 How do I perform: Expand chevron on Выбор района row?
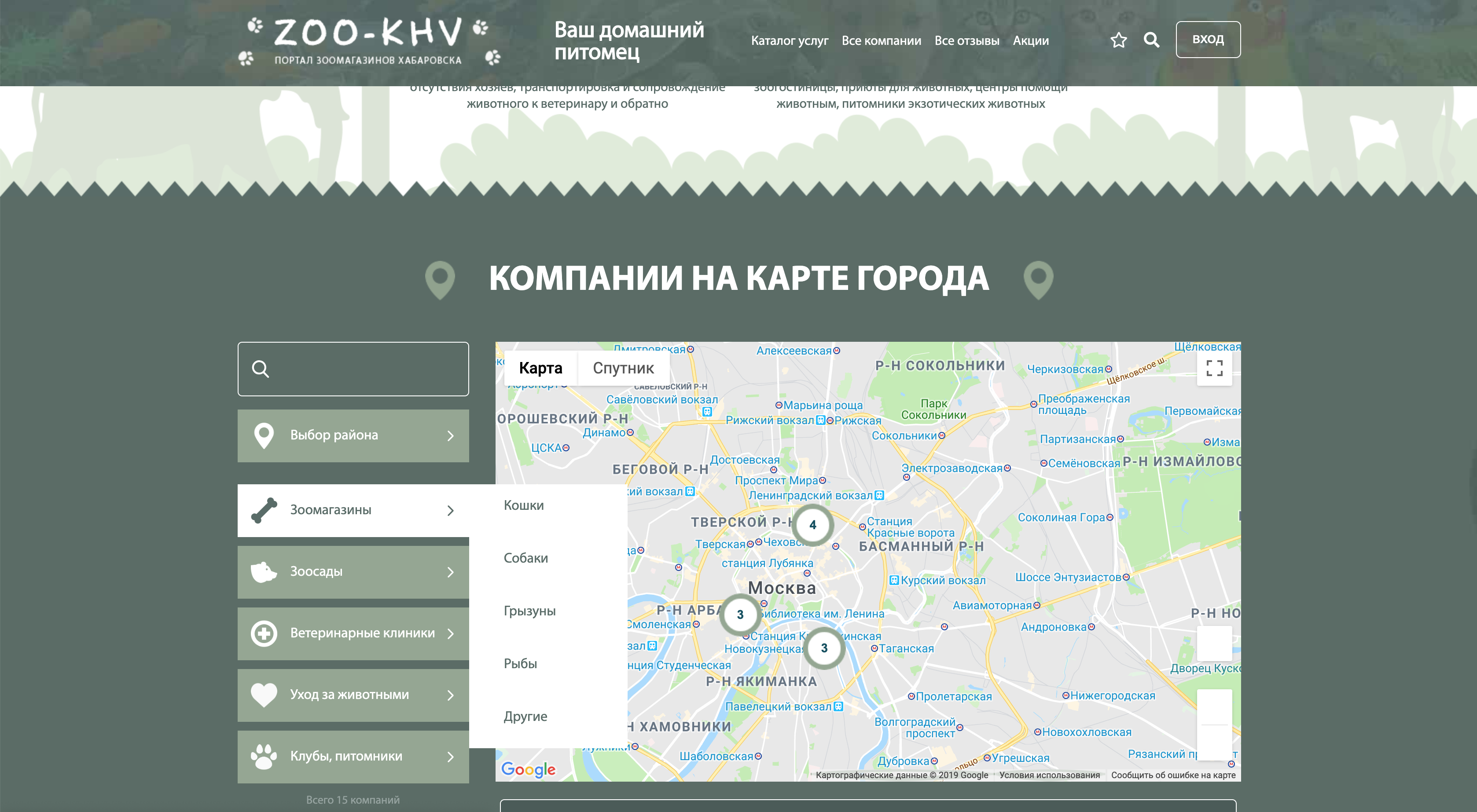tap(451, 436)
